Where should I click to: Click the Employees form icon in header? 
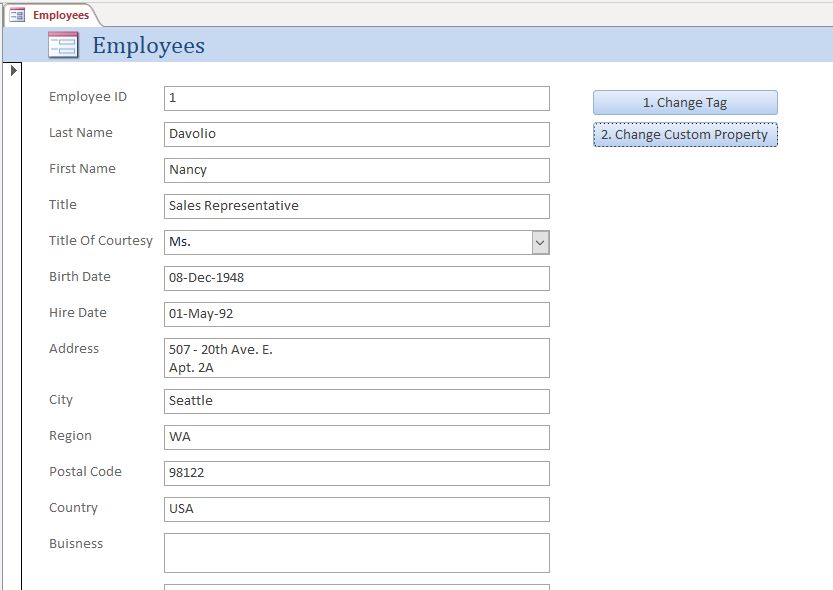[63, 45]
